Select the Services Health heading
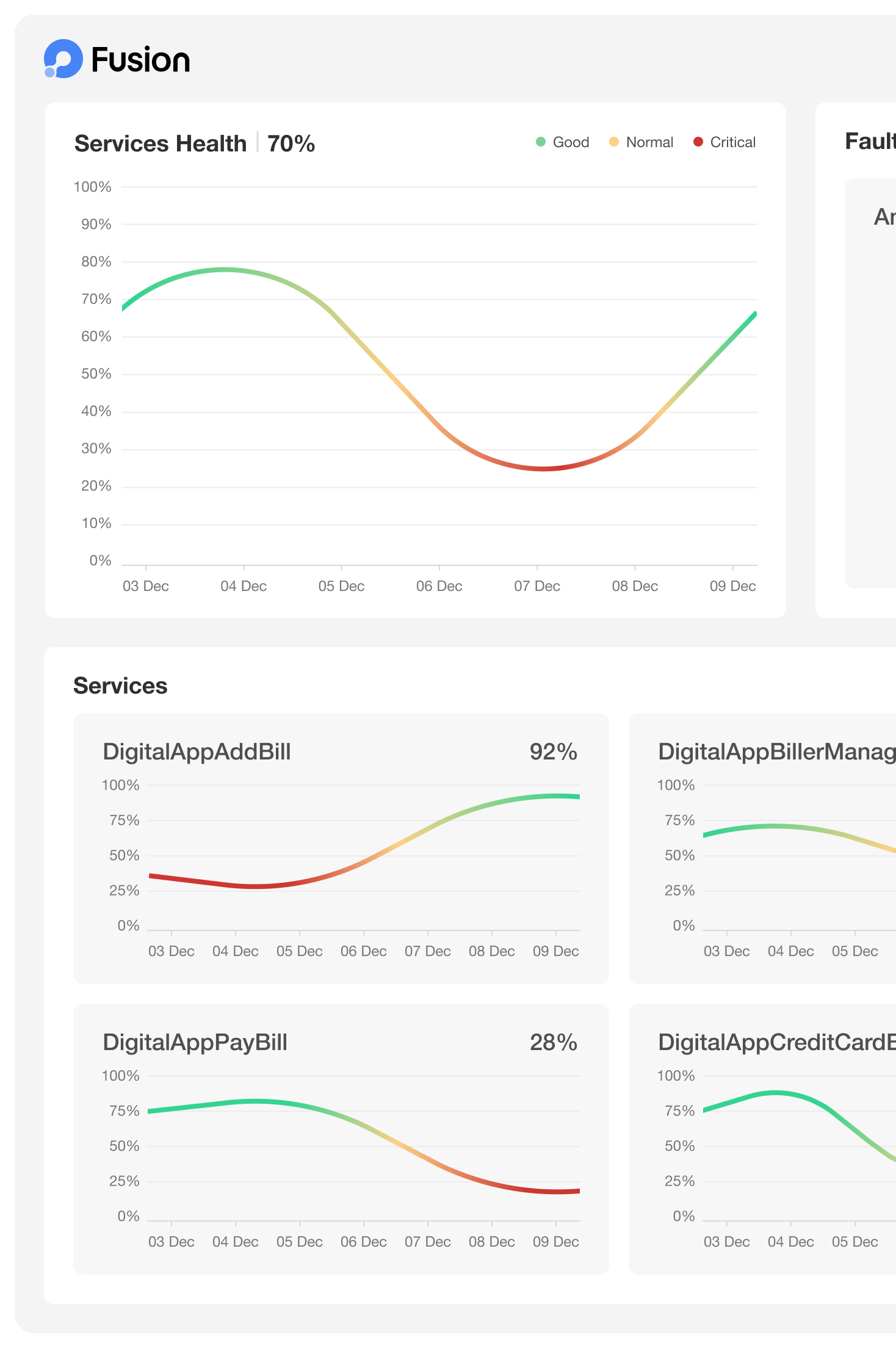This screenshot has height=1348, width=896. point(161,144)
